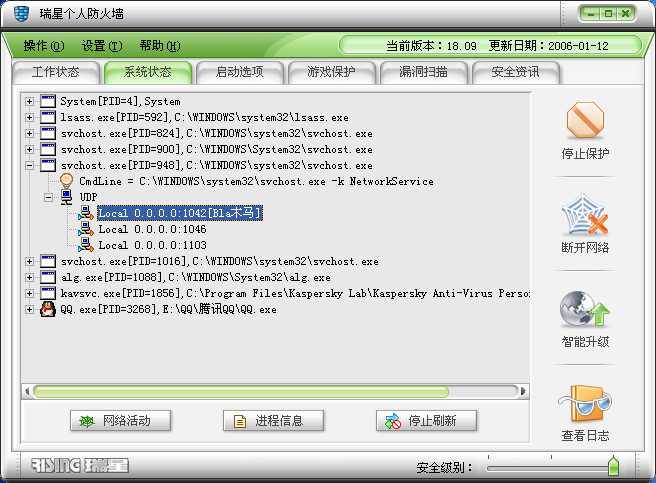656x483 pixels.
Task: Open the 智能升级 smart upgrade globe icon
Action: [x=584, y=309]
